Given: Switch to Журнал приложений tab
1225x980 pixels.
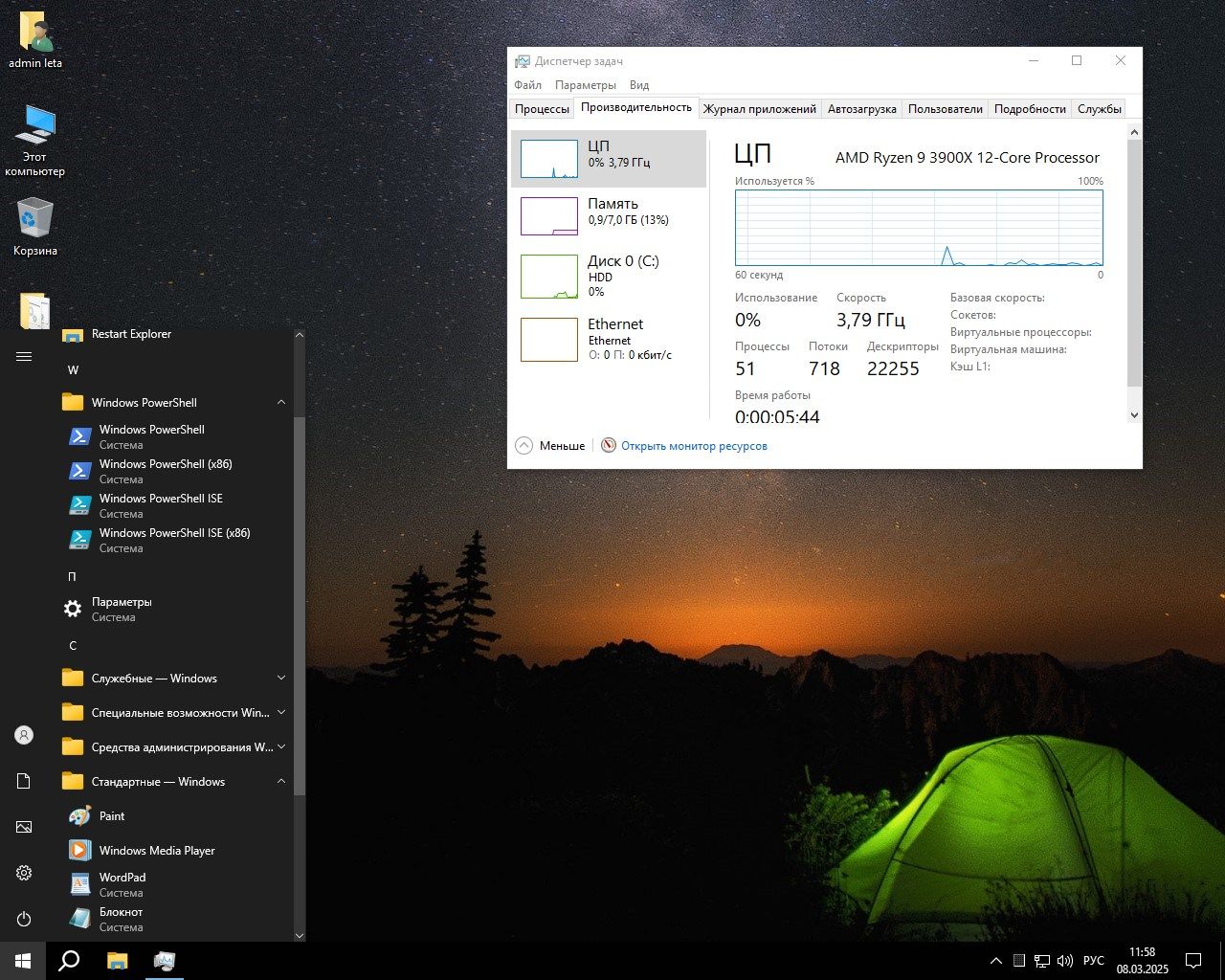Looking at the screenshot, I should tap(760, 109).
